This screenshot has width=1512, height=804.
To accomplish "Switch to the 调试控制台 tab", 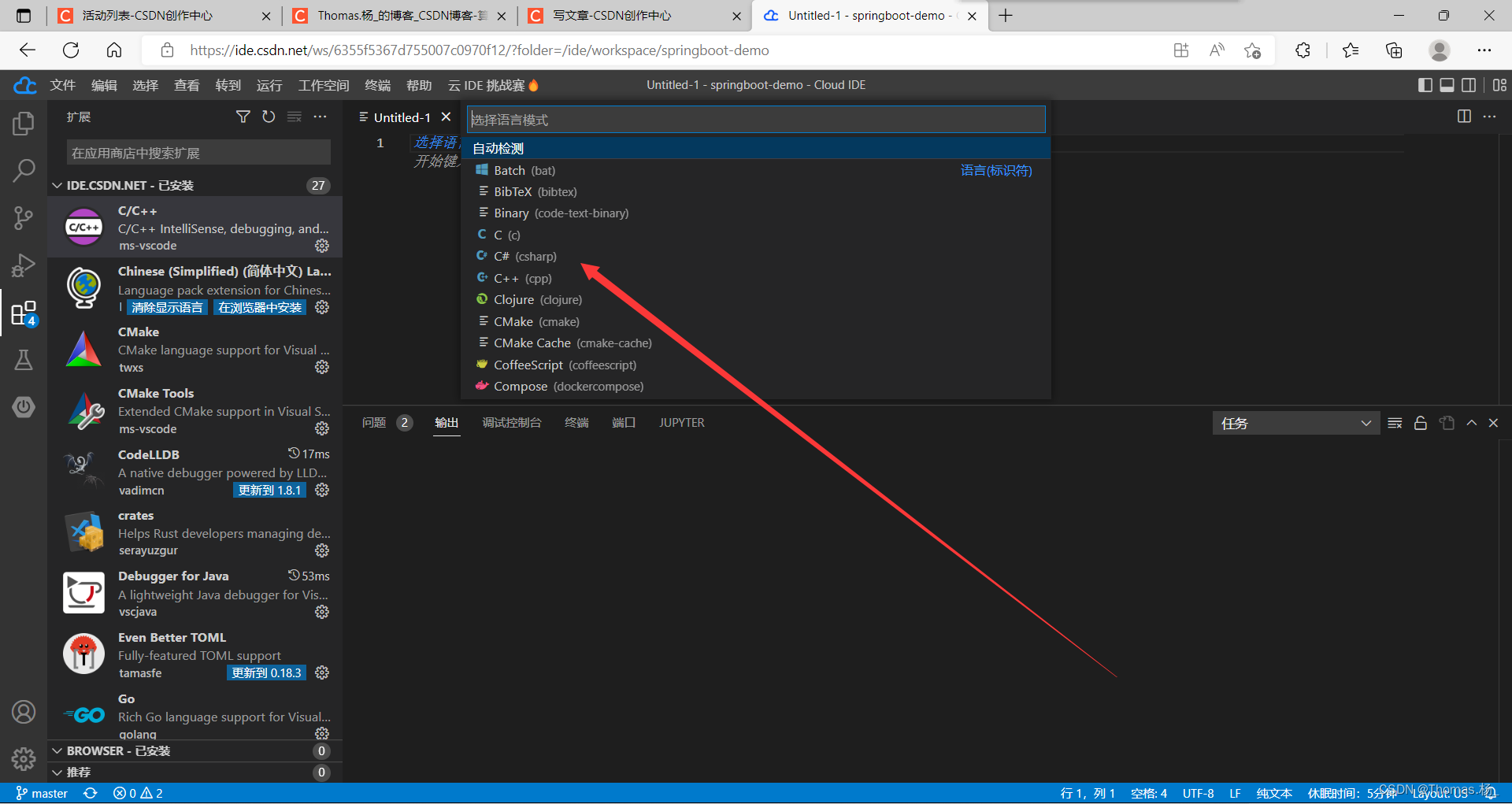I will coord(512,423).
